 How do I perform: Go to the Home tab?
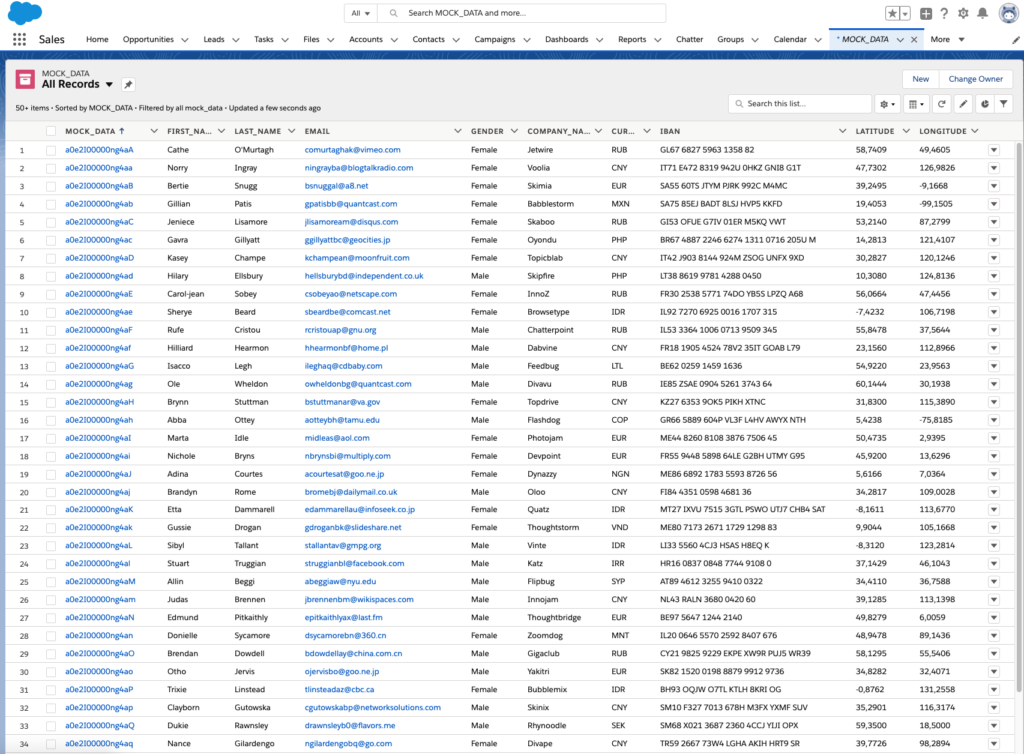97,40
